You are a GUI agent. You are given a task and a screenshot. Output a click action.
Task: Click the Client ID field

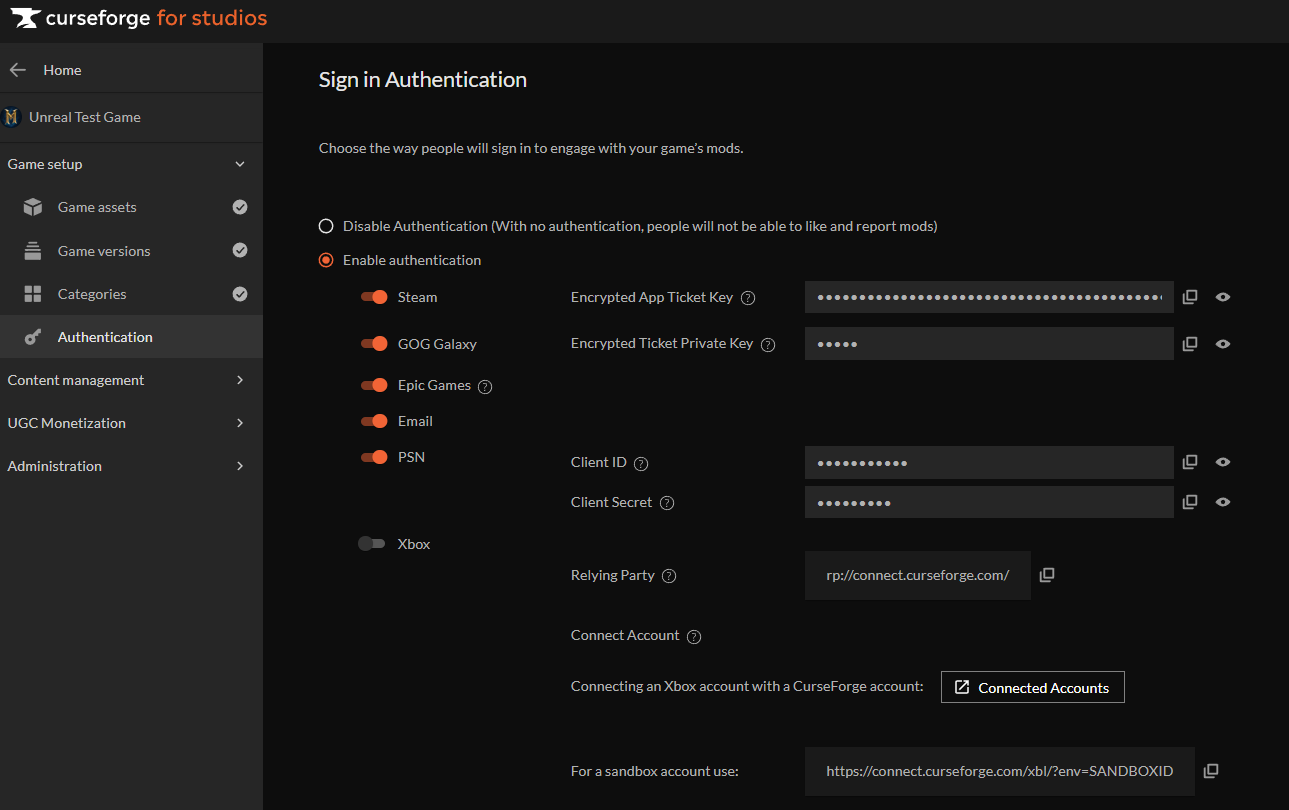[x=989, y=462]
